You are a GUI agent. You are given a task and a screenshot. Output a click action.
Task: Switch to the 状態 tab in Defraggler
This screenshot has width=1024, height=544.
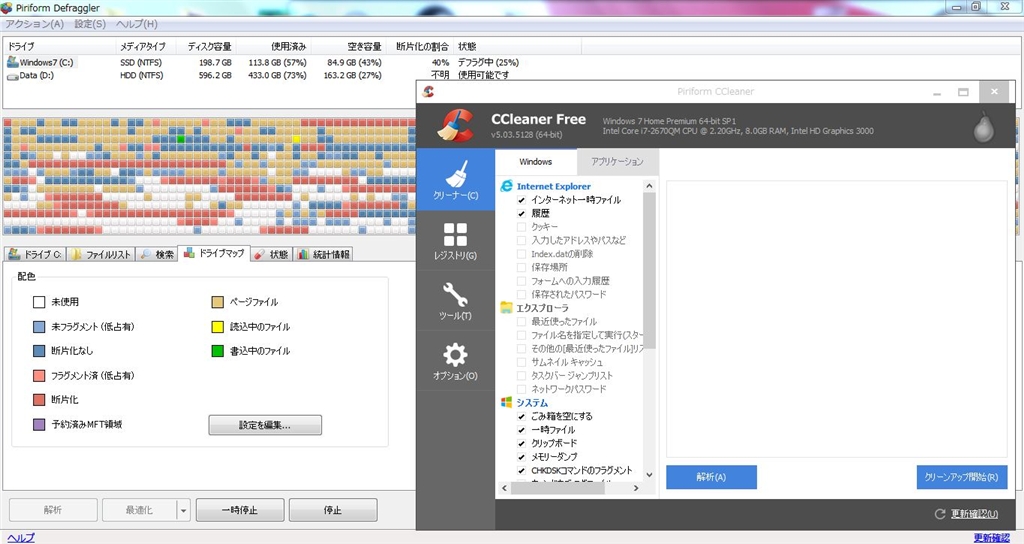[x=272, y=254]
